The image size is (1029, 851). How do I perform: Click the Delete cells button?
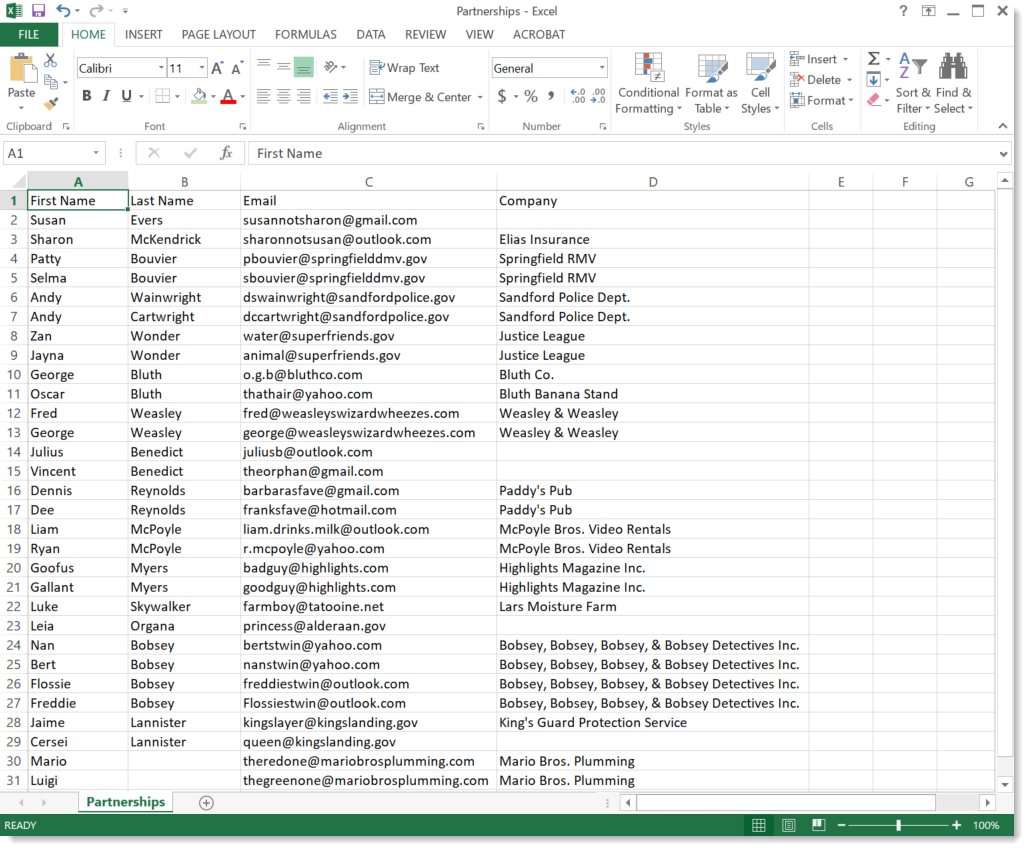click(x=820, y=79)
